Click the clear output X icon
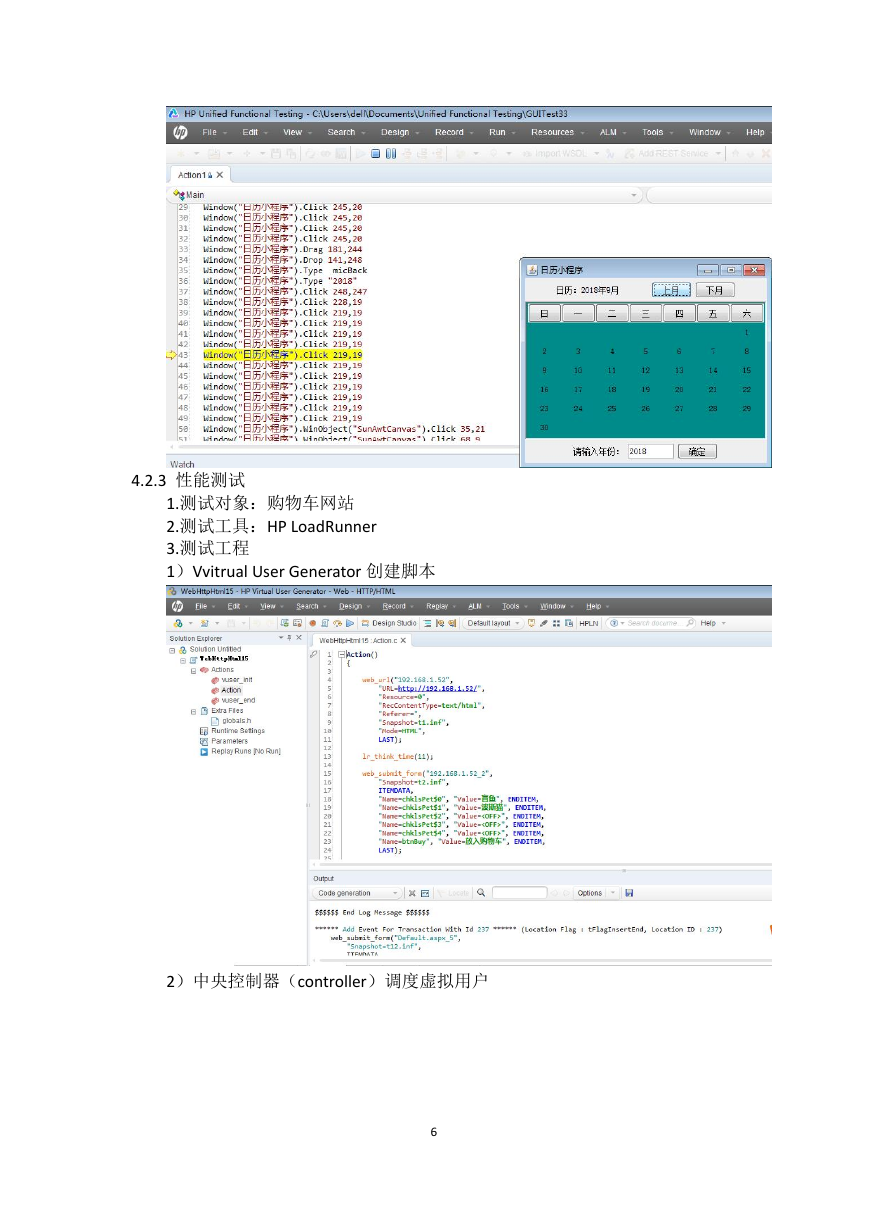Viewport: 869px width, 1228px height. click(x=411, y=893)
